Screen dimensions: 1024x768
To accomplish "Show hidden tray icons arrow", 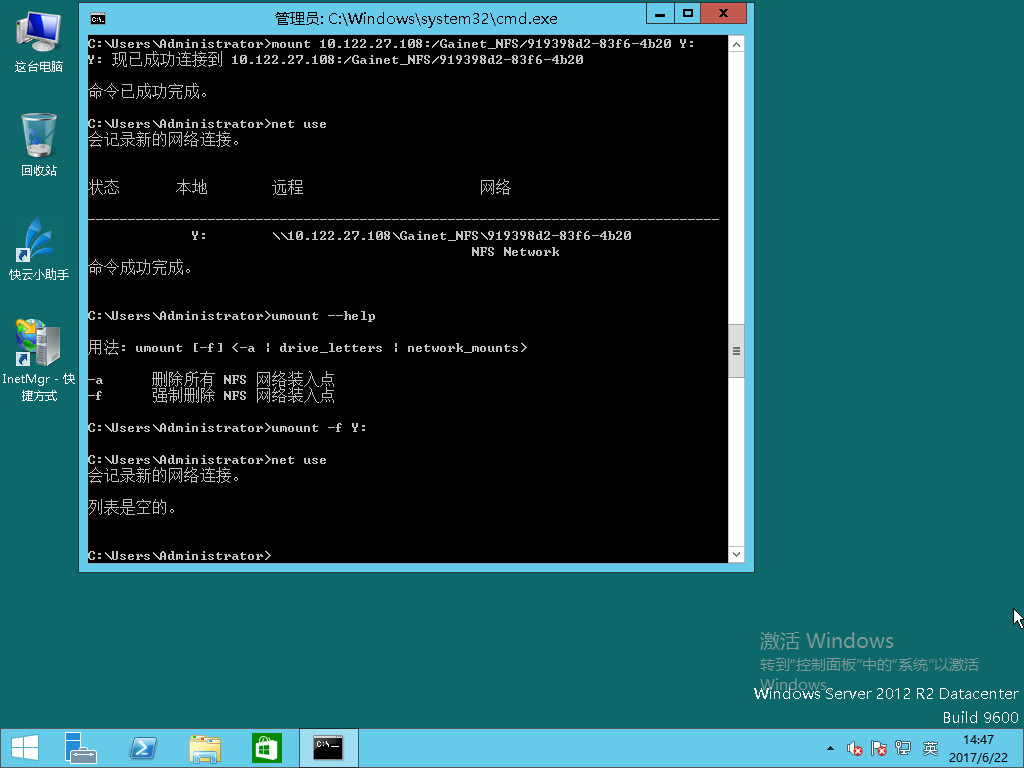I will click(x=830, y=749).
